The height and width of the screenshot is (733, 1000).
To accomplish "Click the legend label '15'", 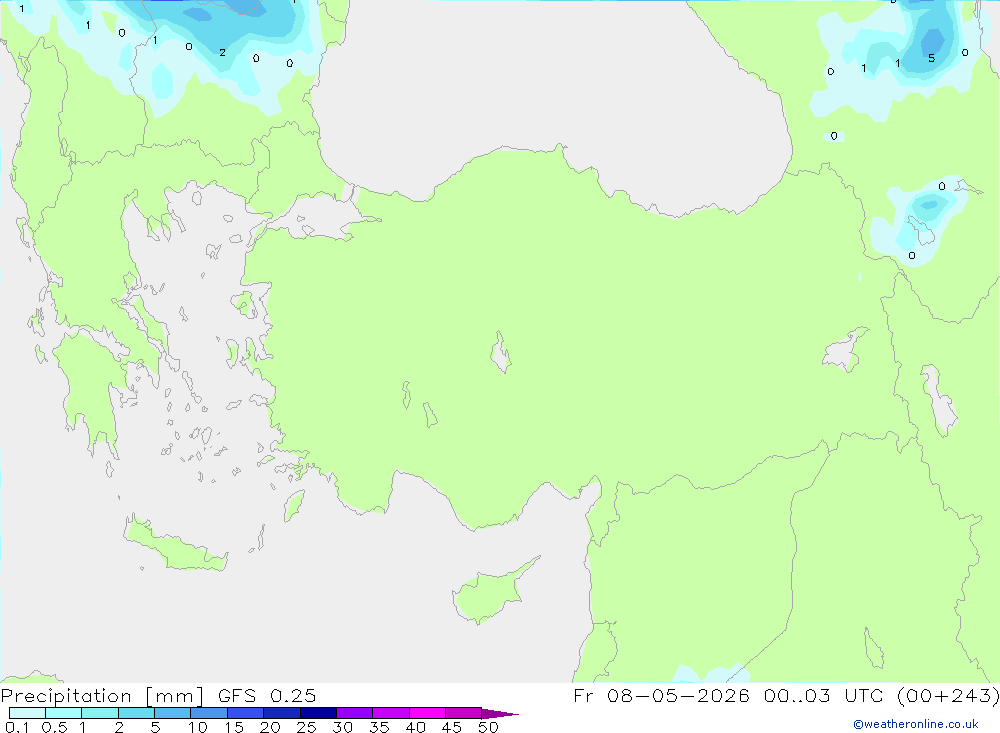I will 234,727.
